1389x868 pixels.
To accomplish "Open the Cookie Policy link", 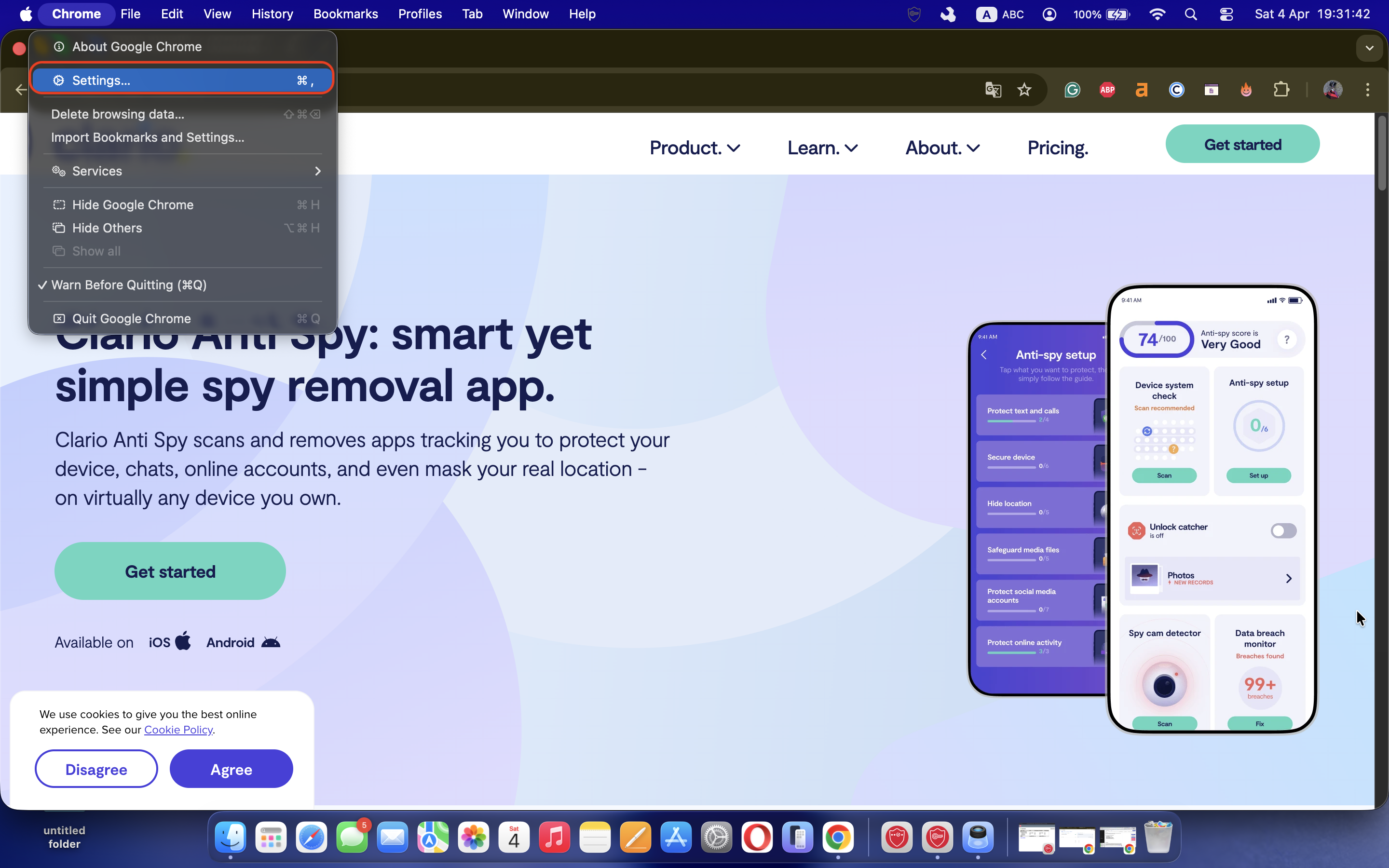I will click(x=178, y=730).
